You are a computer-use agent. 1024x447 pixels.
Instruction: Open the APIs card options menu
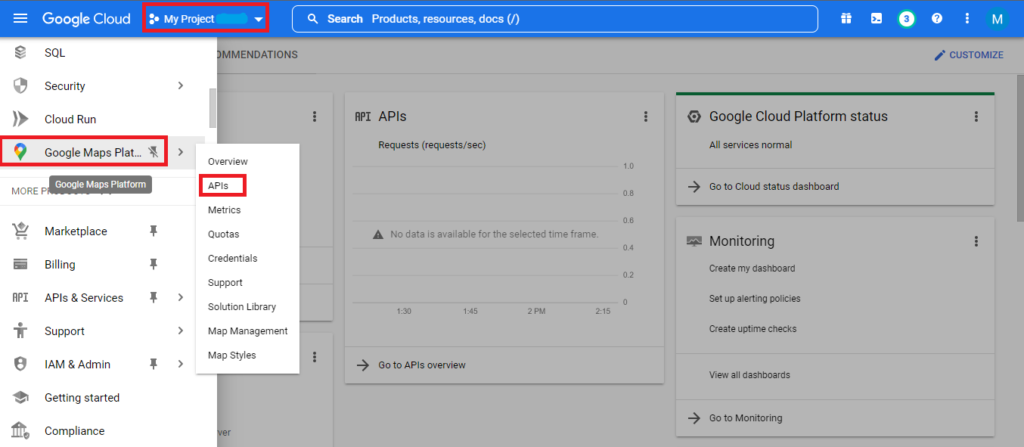pyautogui.click(x=646, y=116)
